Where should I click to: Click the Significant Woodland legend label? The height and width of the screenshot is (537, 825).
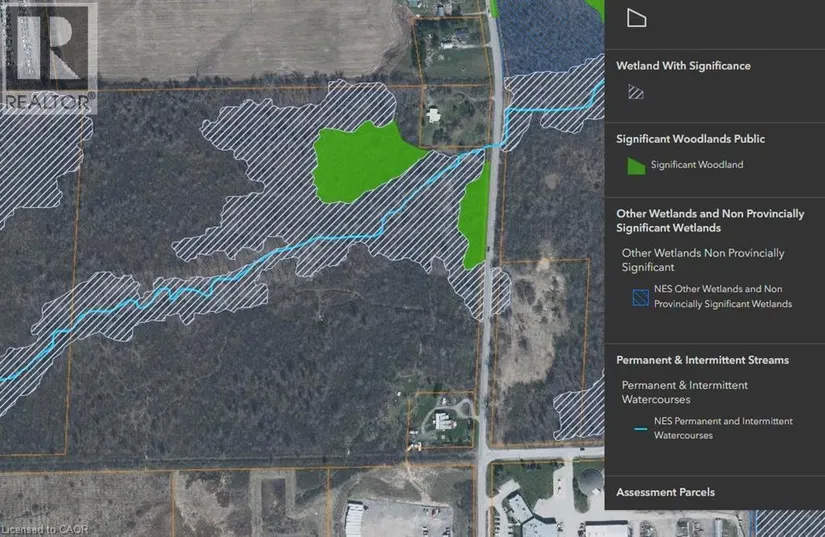click(697, 165)
